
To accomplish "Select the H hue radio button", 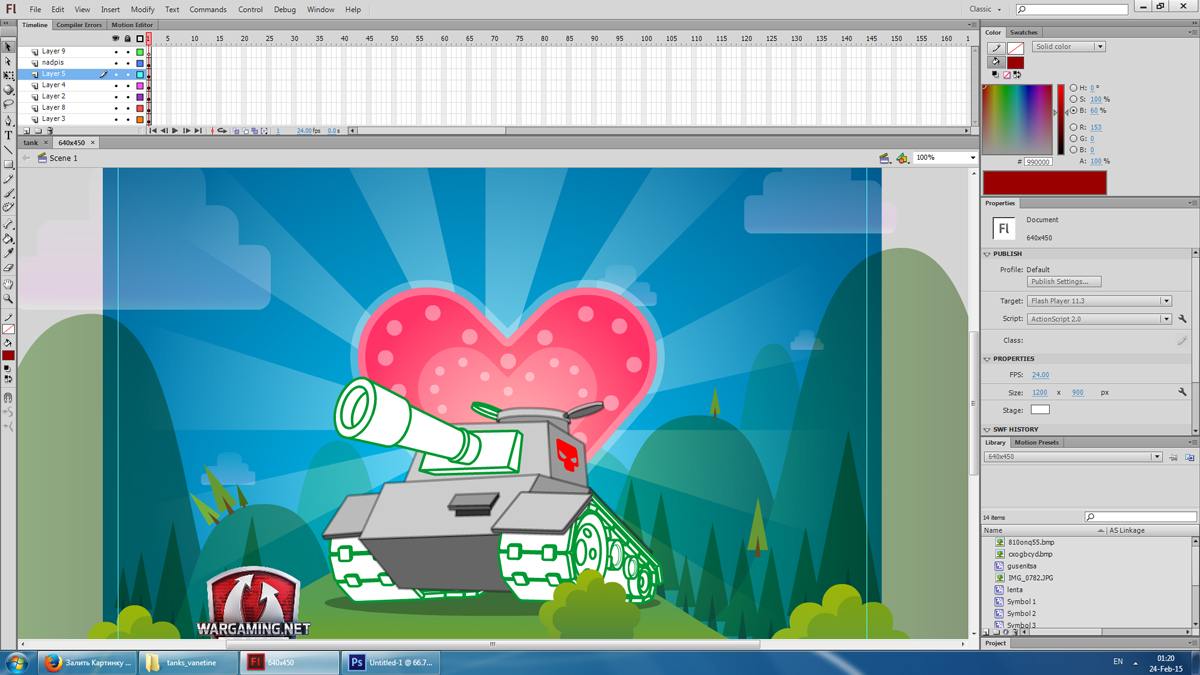I will click(x=1073, y=88).
